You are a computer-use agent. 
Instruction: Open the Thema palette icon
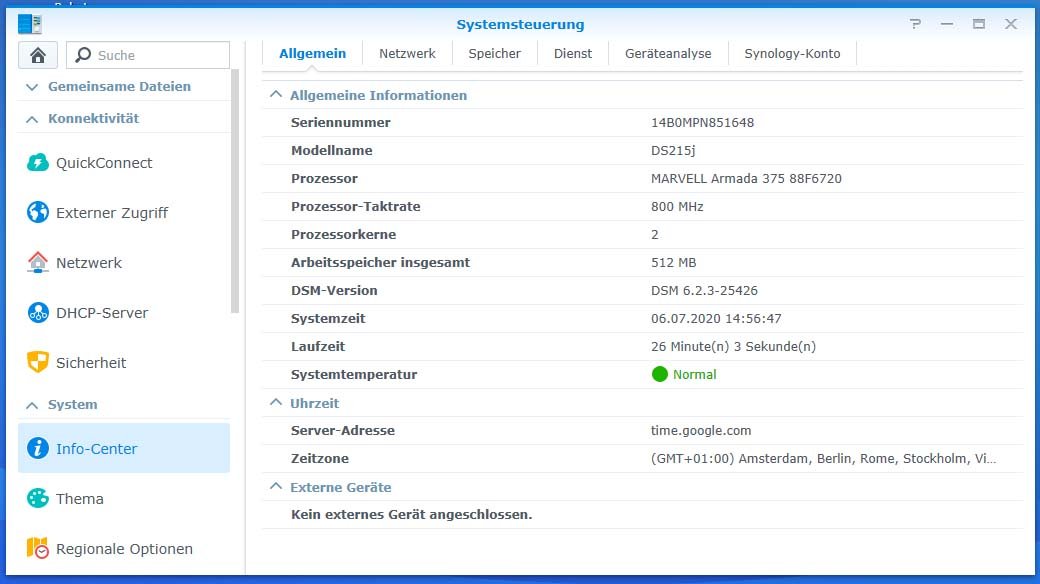38,498
